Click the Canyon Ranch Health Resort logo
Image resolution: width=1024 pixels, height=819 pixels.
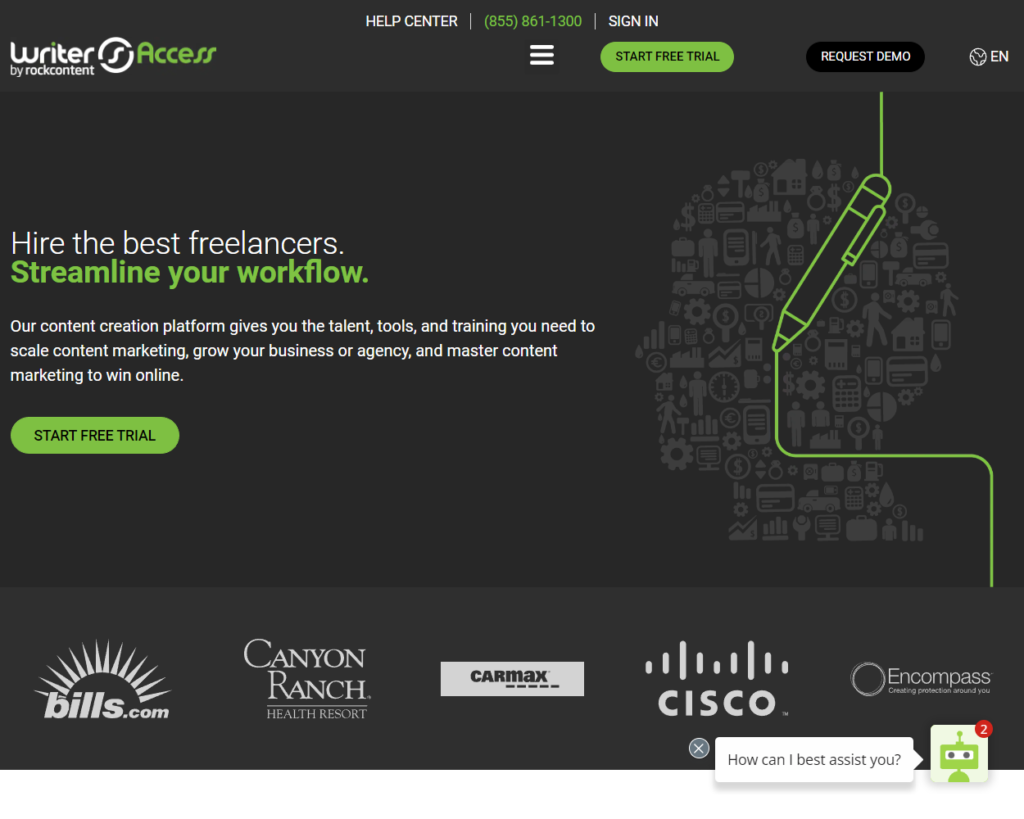pos(305,678)
